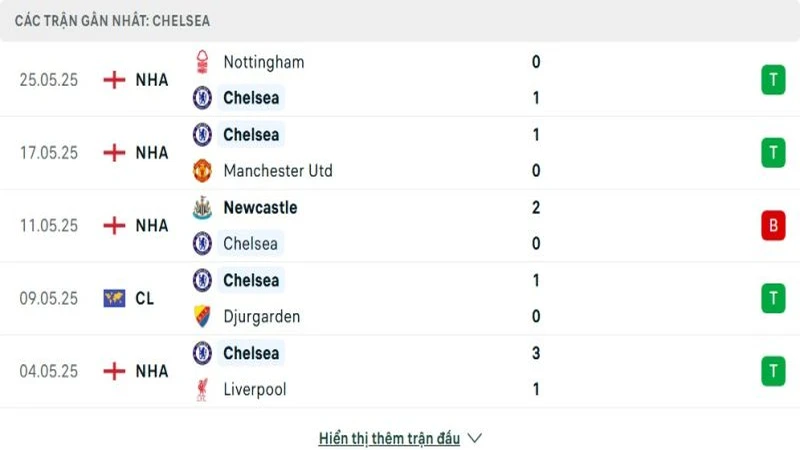Click the CL competition icon on 09.05.25

[x=115, y=298]
